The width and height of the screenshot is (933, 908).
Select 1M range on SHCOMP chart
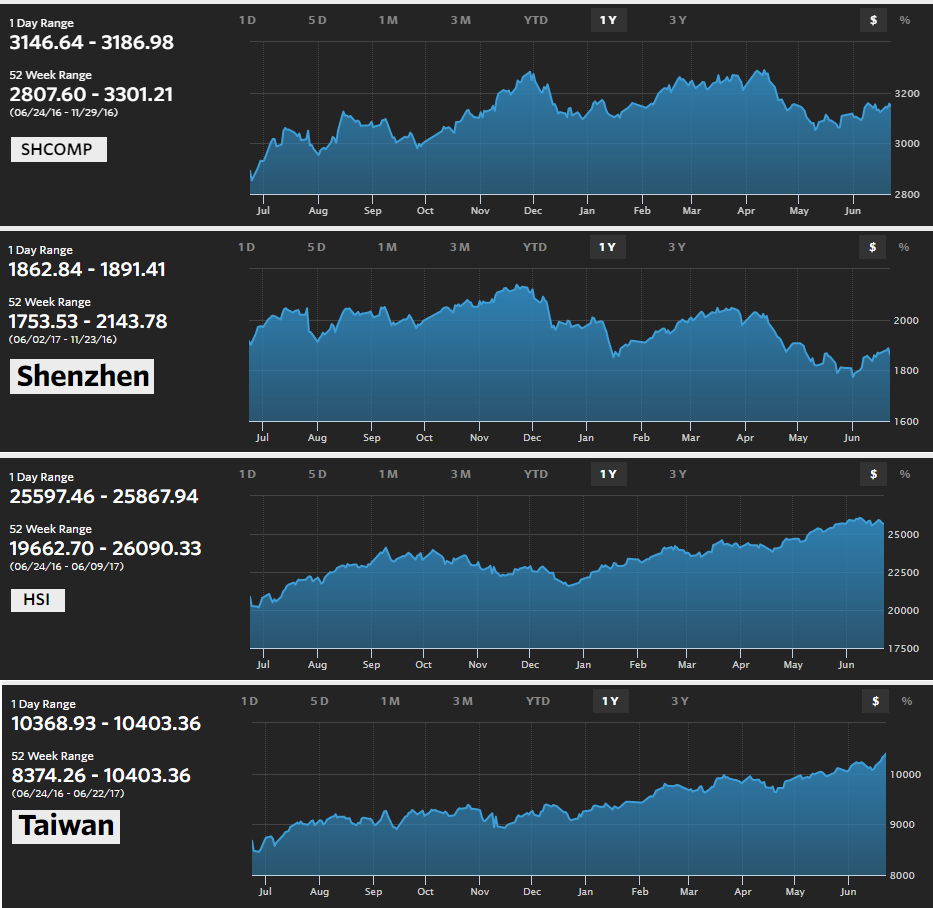389,20
